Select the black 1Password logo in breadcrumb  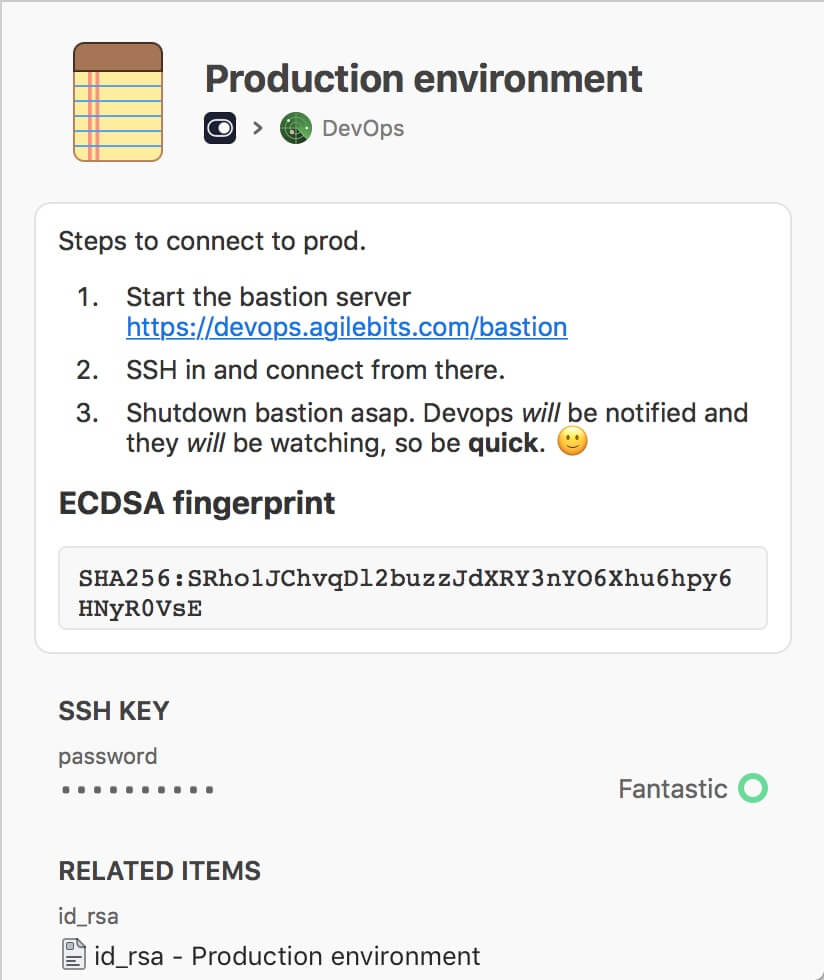219,128
